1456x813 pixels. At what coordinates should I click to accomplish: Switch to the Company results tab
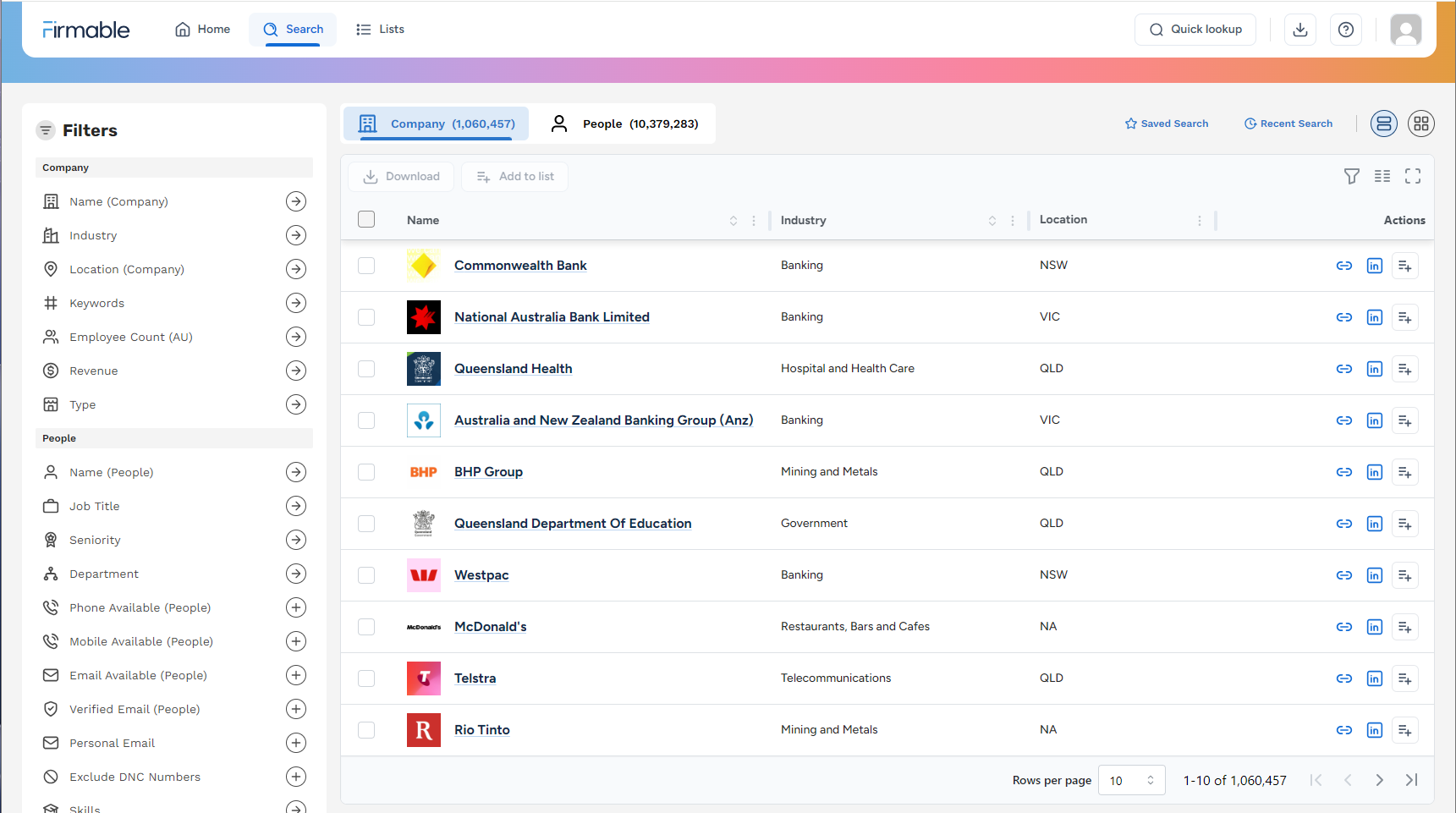[x=437, y=124]
